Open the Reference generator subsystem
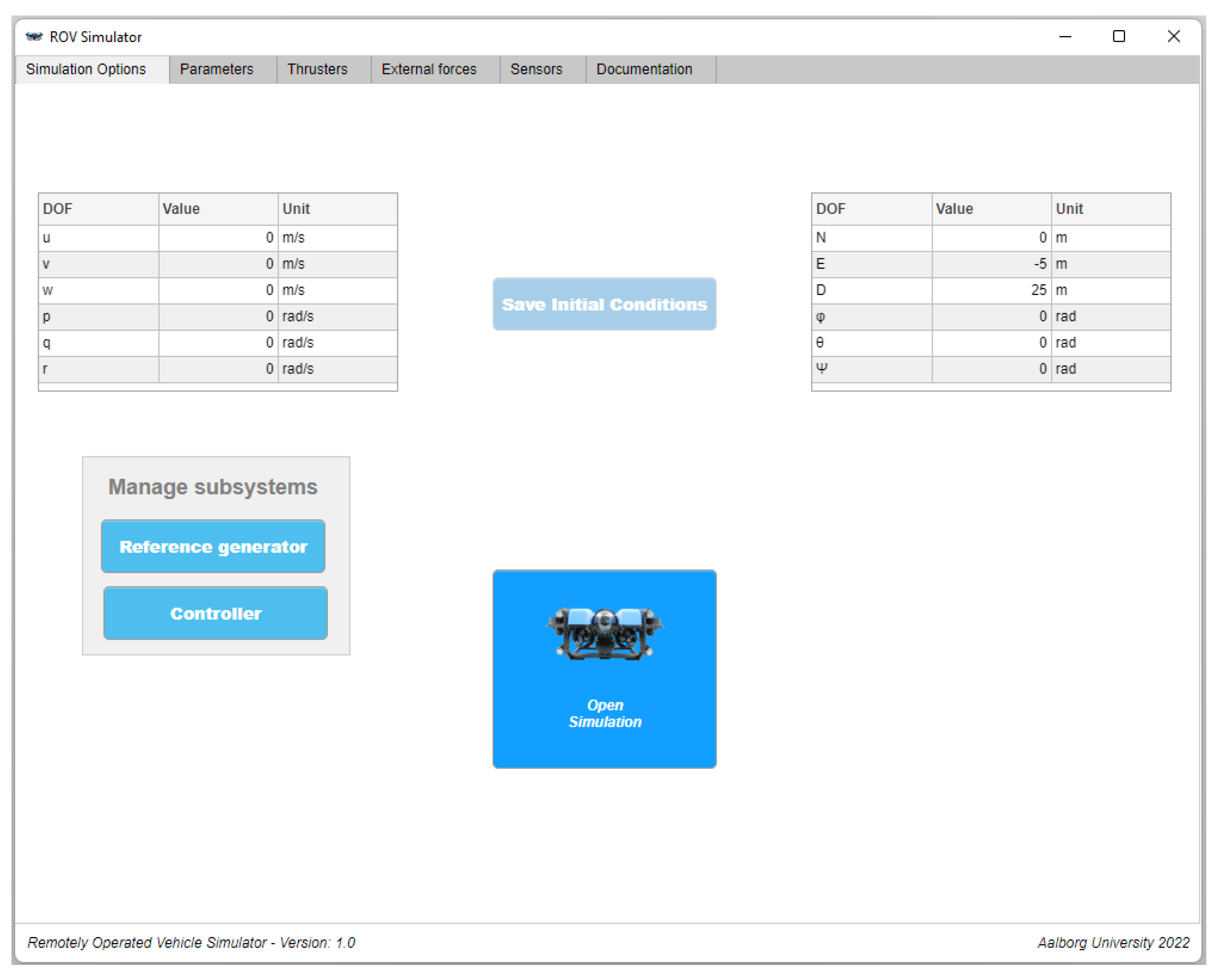1220x980 pixels. click(x=213, y=547)
